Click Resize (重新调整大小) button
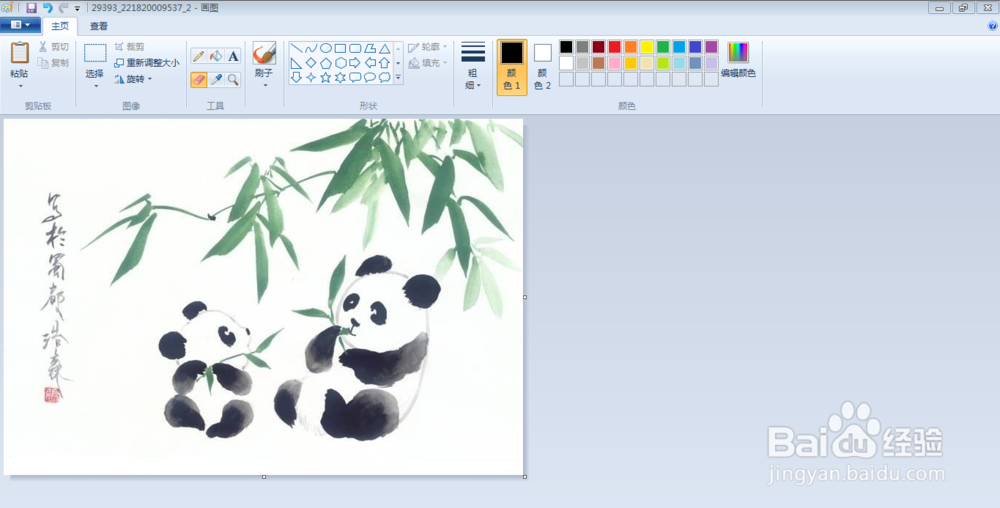 click(x=147, y=62)
